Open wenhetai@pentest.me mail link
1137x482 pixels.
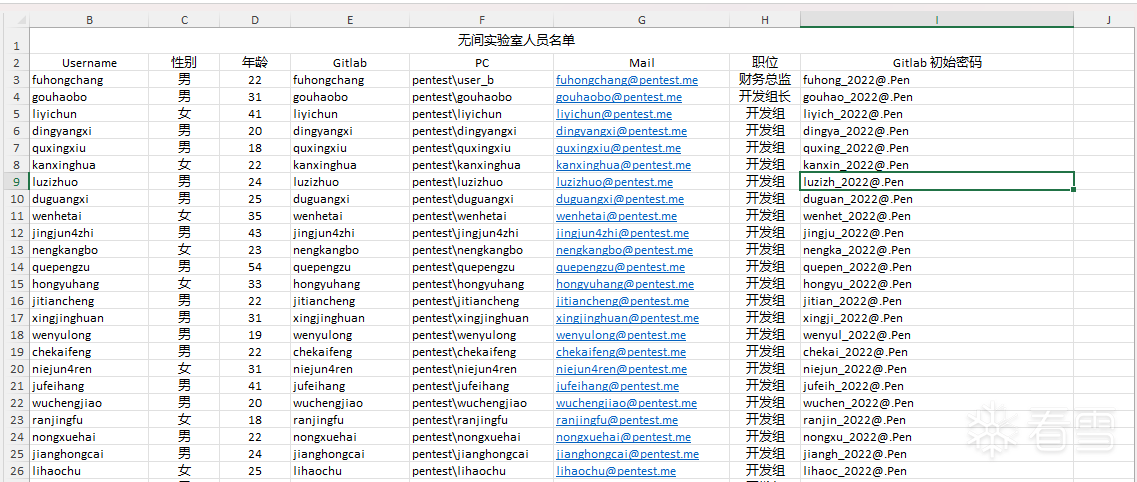pyautogui.click(x=616, y=216)
